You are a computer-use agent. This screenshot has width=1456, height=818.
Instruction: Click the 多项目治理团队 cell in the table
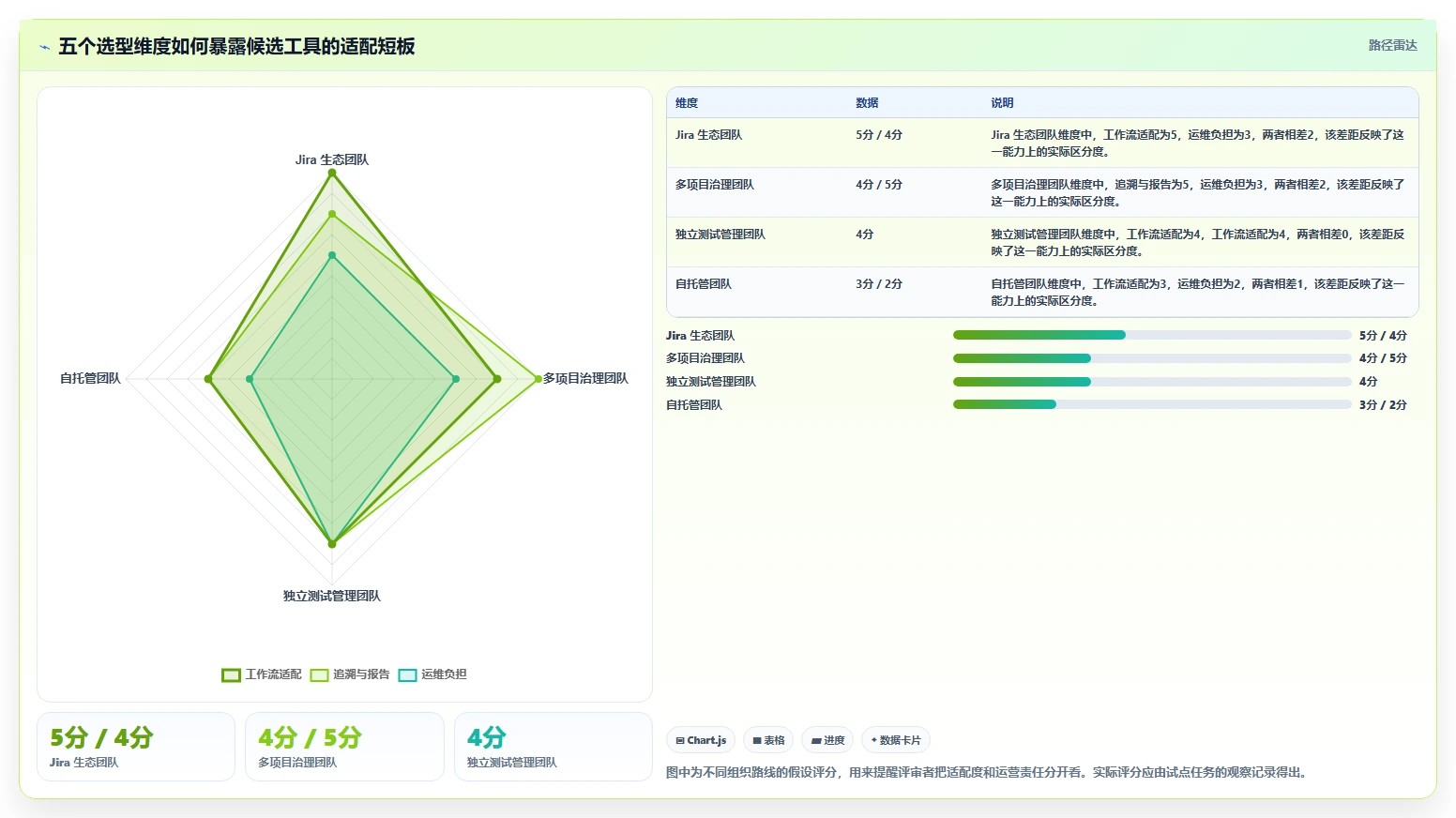coord(715,185)
